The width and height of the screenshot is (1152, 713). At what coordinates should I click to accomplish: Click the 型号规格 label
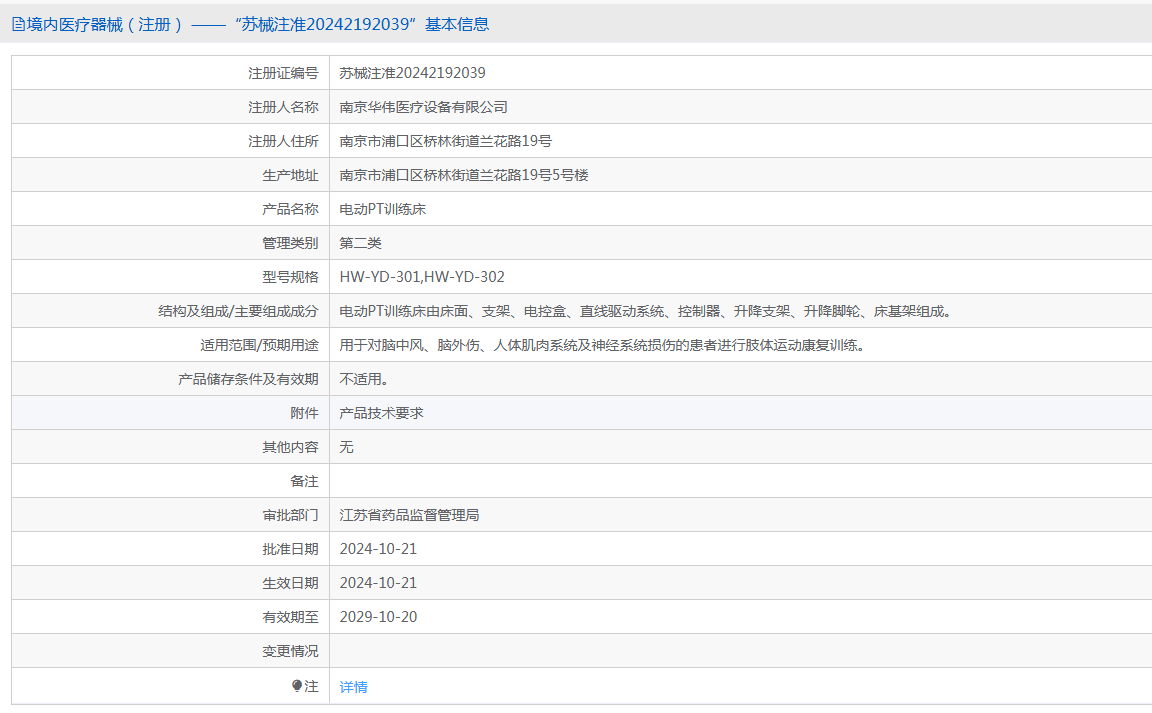(x=290, y=277)
